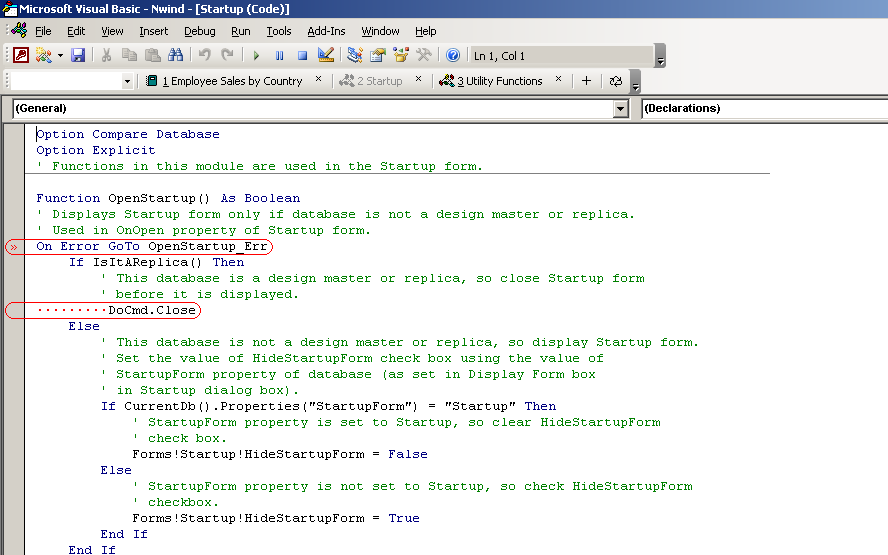Click the If CurrentDb().Properties line
Image resolution: width=888 pixels, height=555 pixels.
328,406
